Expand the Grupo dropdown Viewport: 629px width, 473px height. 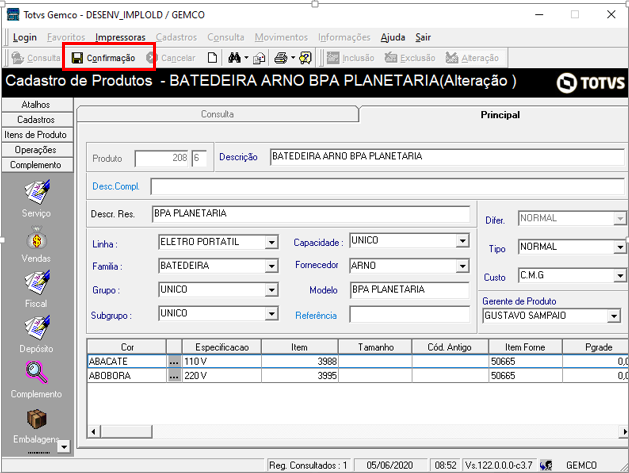click(x=272, y=290)
